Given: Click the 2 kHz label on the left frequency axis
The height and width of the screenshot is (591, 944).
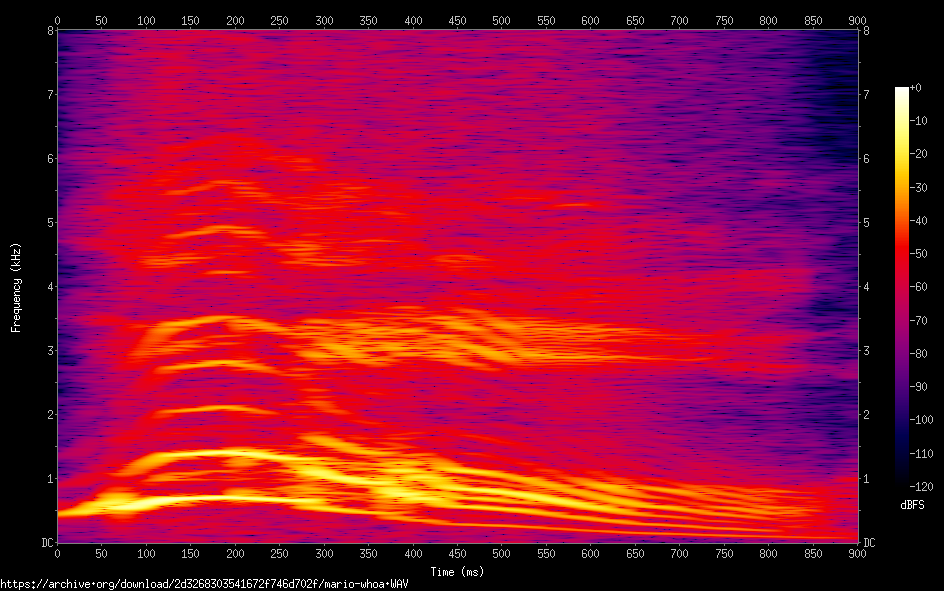Looking at the screenshot, I should point(48,414).
